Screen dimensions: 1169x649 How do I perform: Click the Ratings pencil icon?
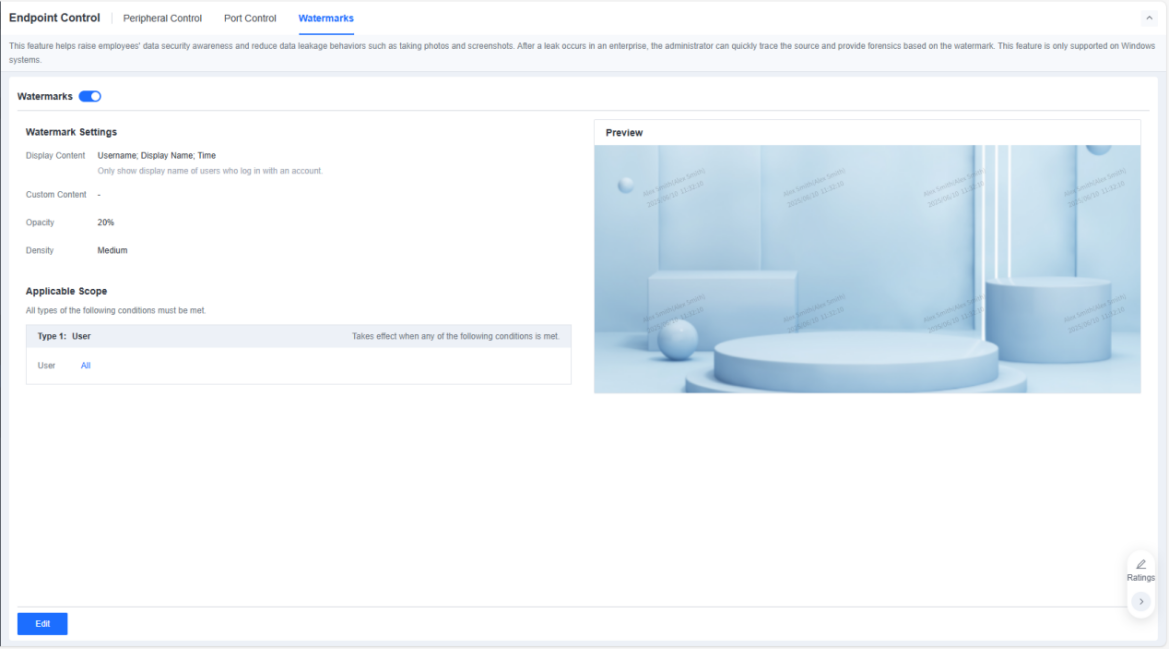click(x=1141, y=564)
